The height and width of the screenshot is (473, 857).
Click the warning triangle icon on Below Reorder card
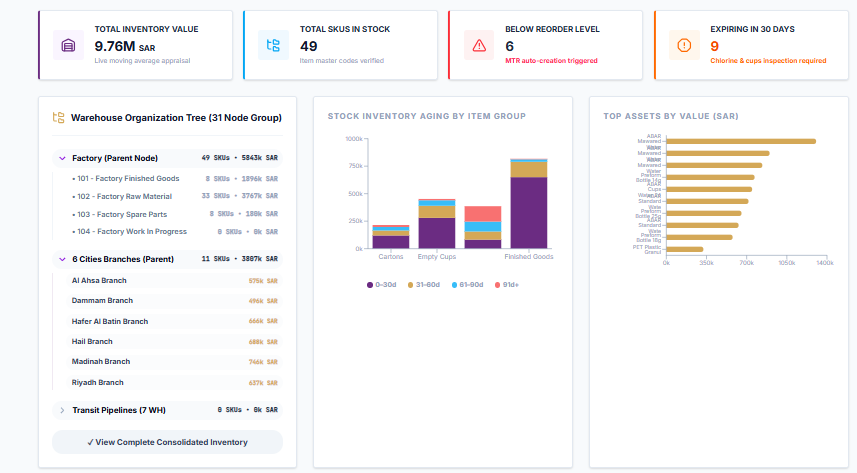coord(479,45)
